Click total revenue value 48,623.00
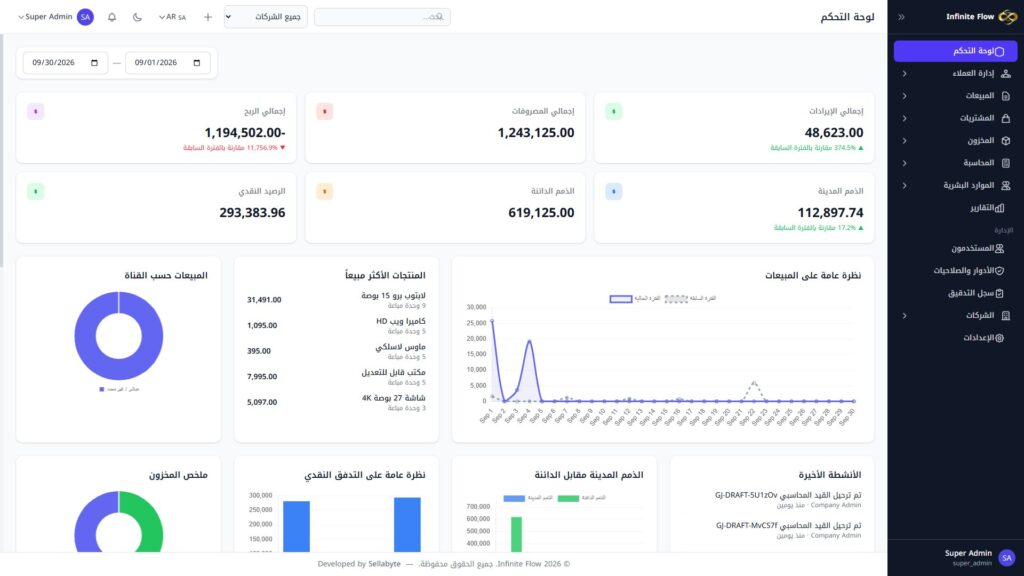This screenshot has width=1024, height=576. (x=834, y=133)
